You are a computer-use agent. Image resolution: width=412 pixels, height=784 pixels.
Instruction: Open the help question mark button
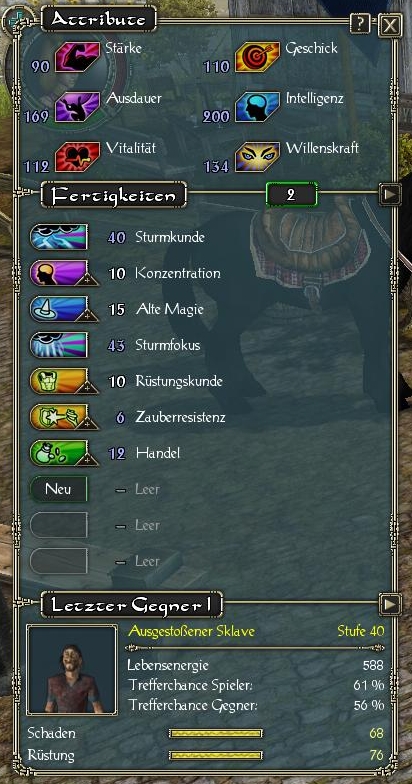[x=360, y=23]
